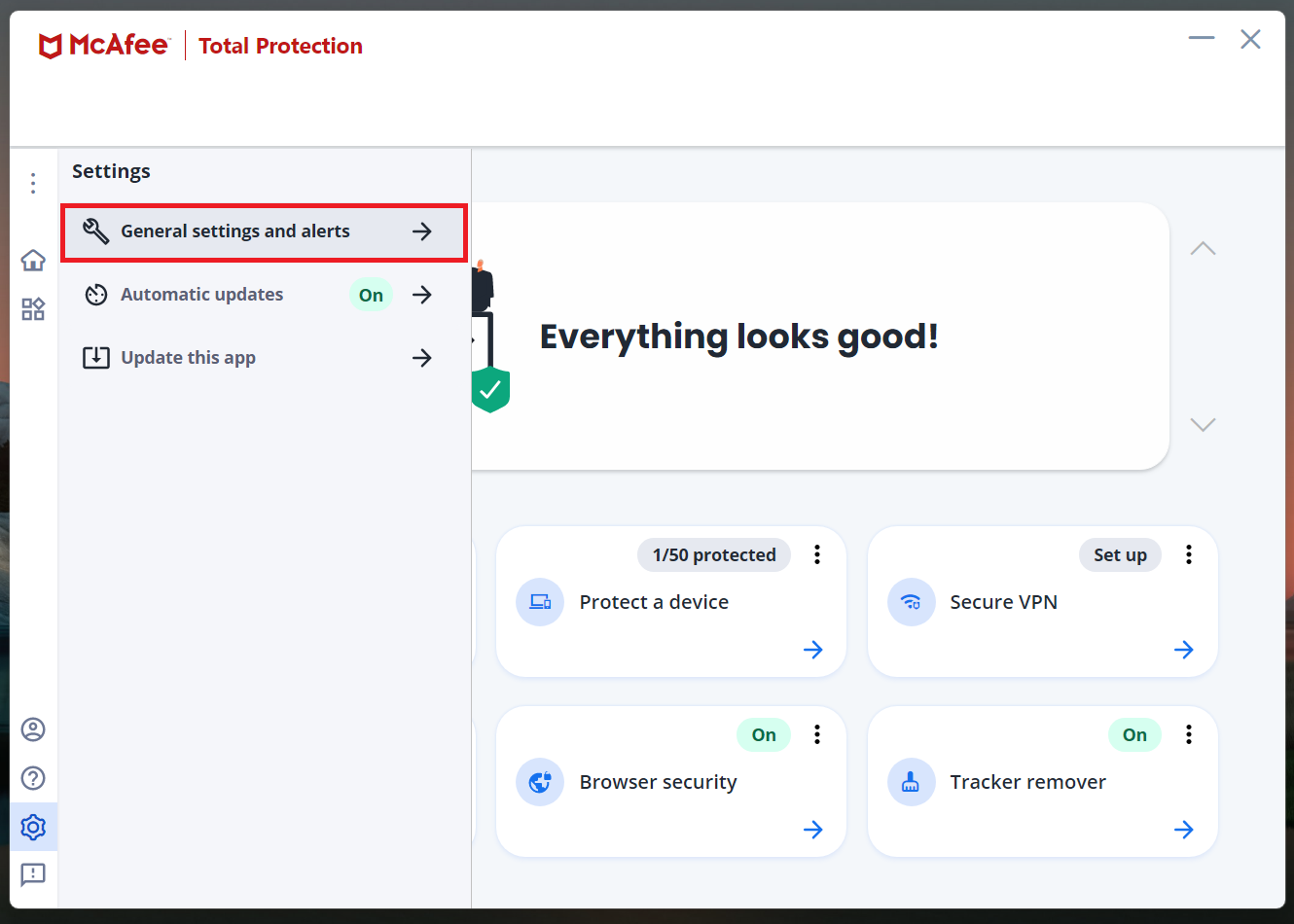Image resolution: width=1294 pixels, height=924 pixels.
Task: Click the 1/50 protected badge
Action: tap(714, 555)
